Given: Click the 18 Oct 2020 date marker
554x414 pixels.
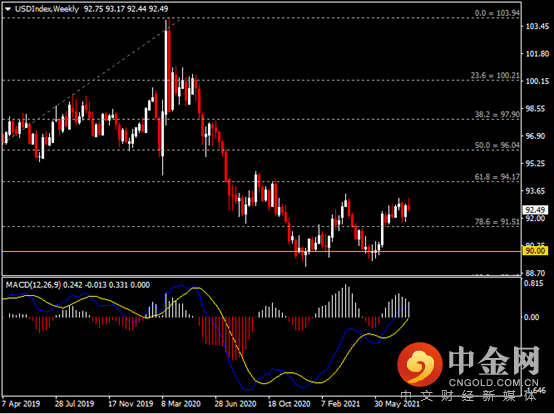Looking at the screenshot, I should coord(289,403).
